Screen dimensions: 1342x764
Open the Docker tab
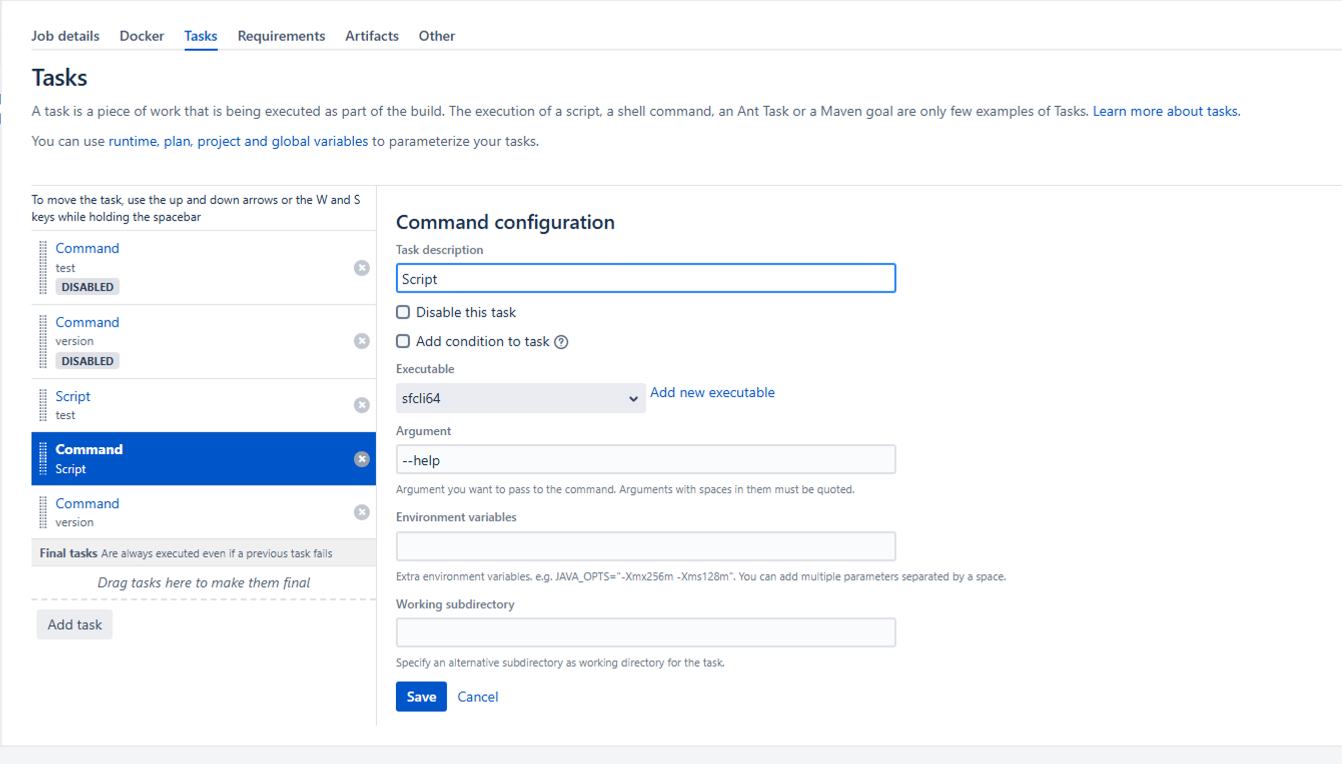[x=141, y=36]
